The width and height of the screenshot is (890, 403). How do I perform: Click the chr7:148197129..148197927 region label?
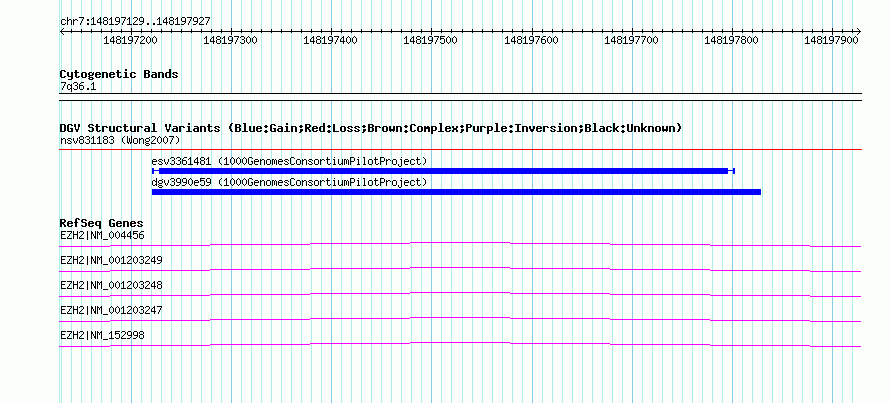(135, 21)
